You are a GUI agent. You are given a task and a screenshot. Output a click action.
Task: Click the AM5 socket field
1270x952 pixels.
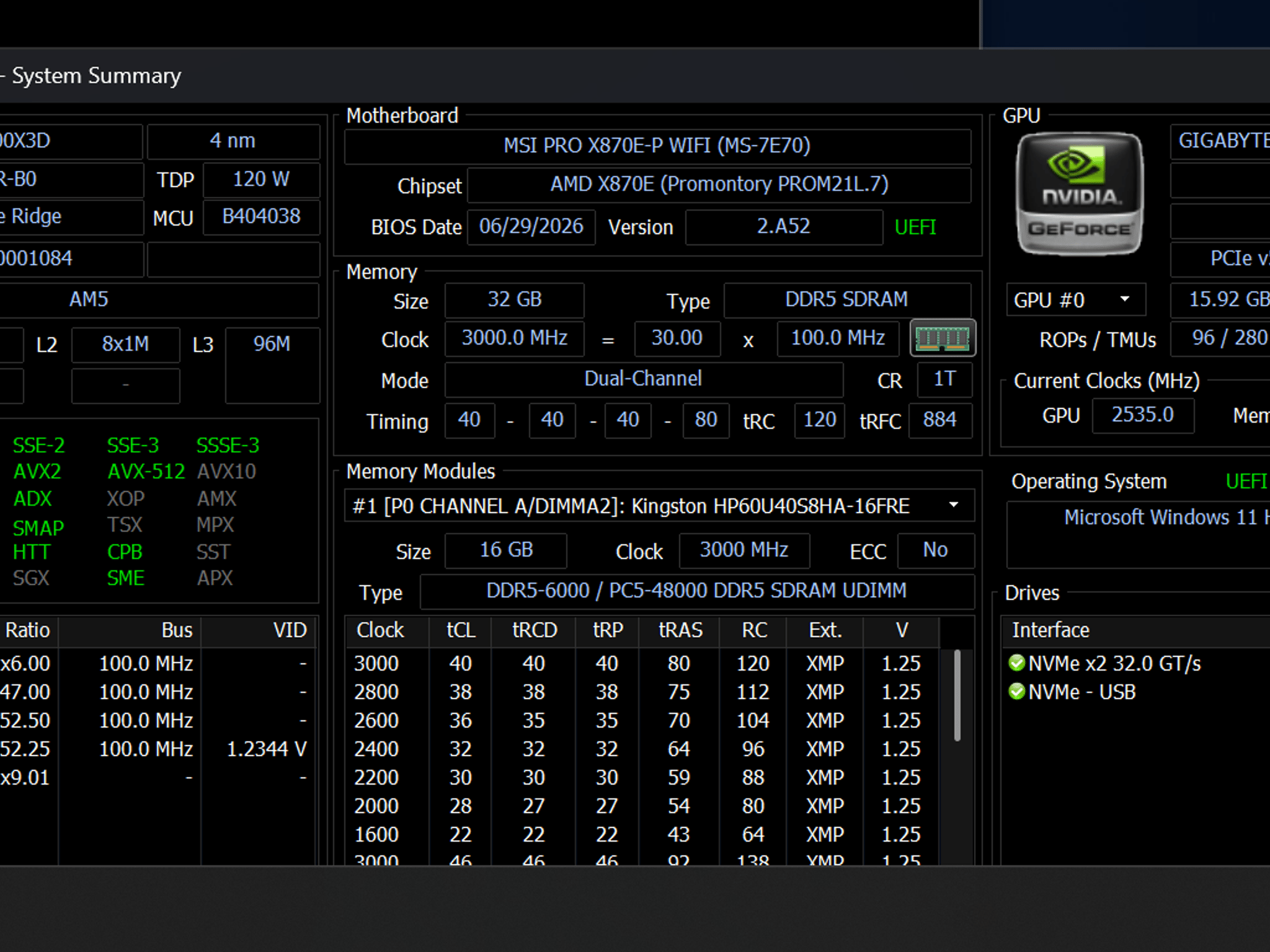(x=158, y=300)
